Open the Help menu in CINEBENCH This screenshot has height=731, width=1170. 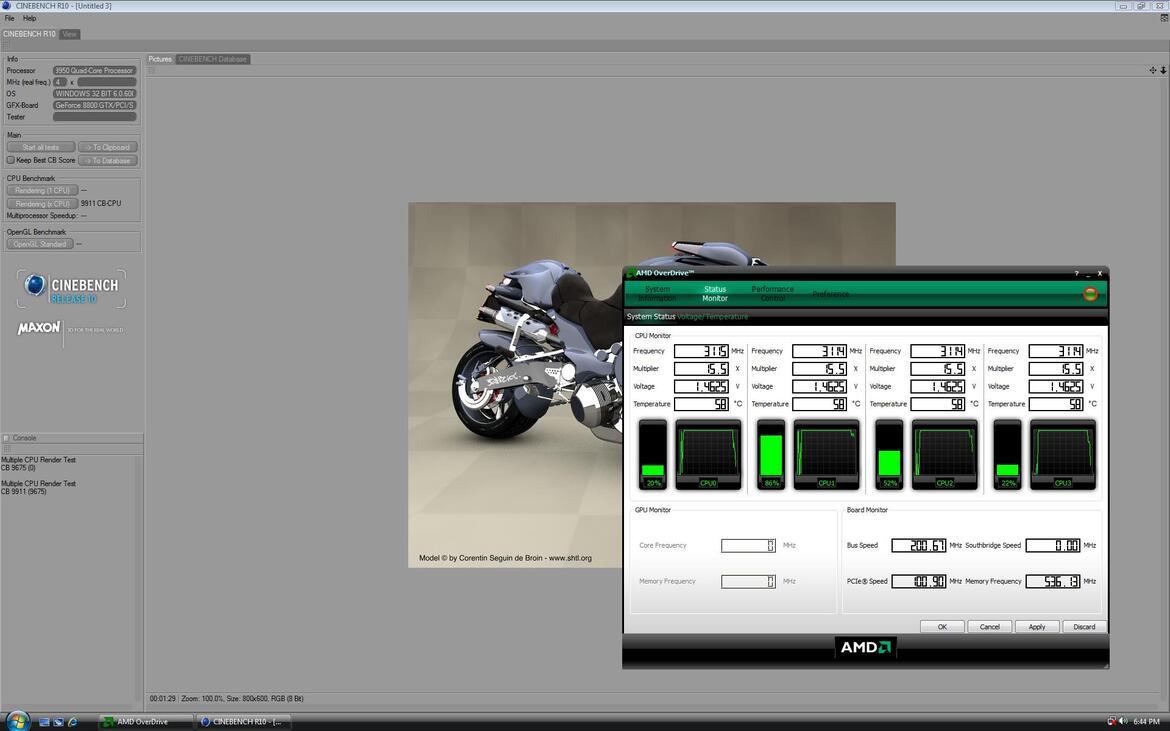tap(29, 18)
